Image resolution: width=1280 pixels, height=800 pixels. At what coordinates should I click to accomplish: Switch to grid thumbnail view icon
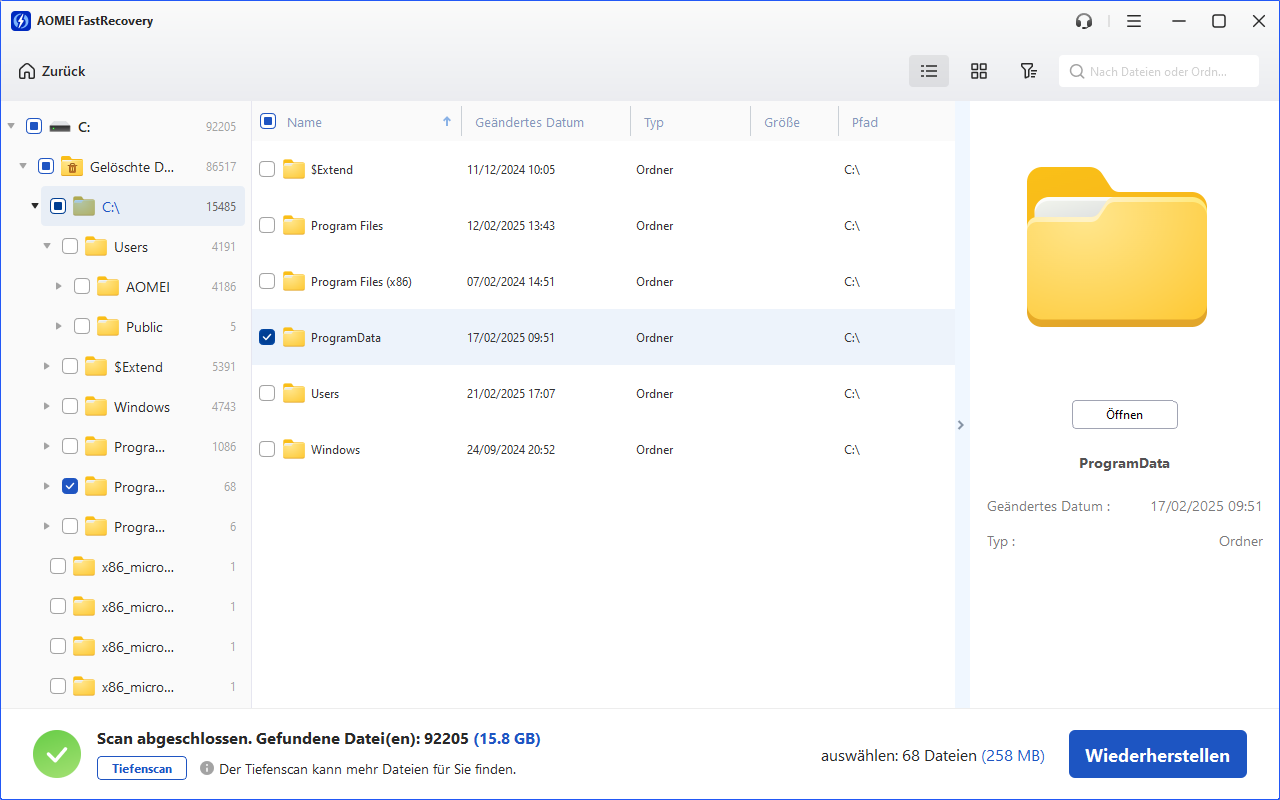tap(979, 71)
